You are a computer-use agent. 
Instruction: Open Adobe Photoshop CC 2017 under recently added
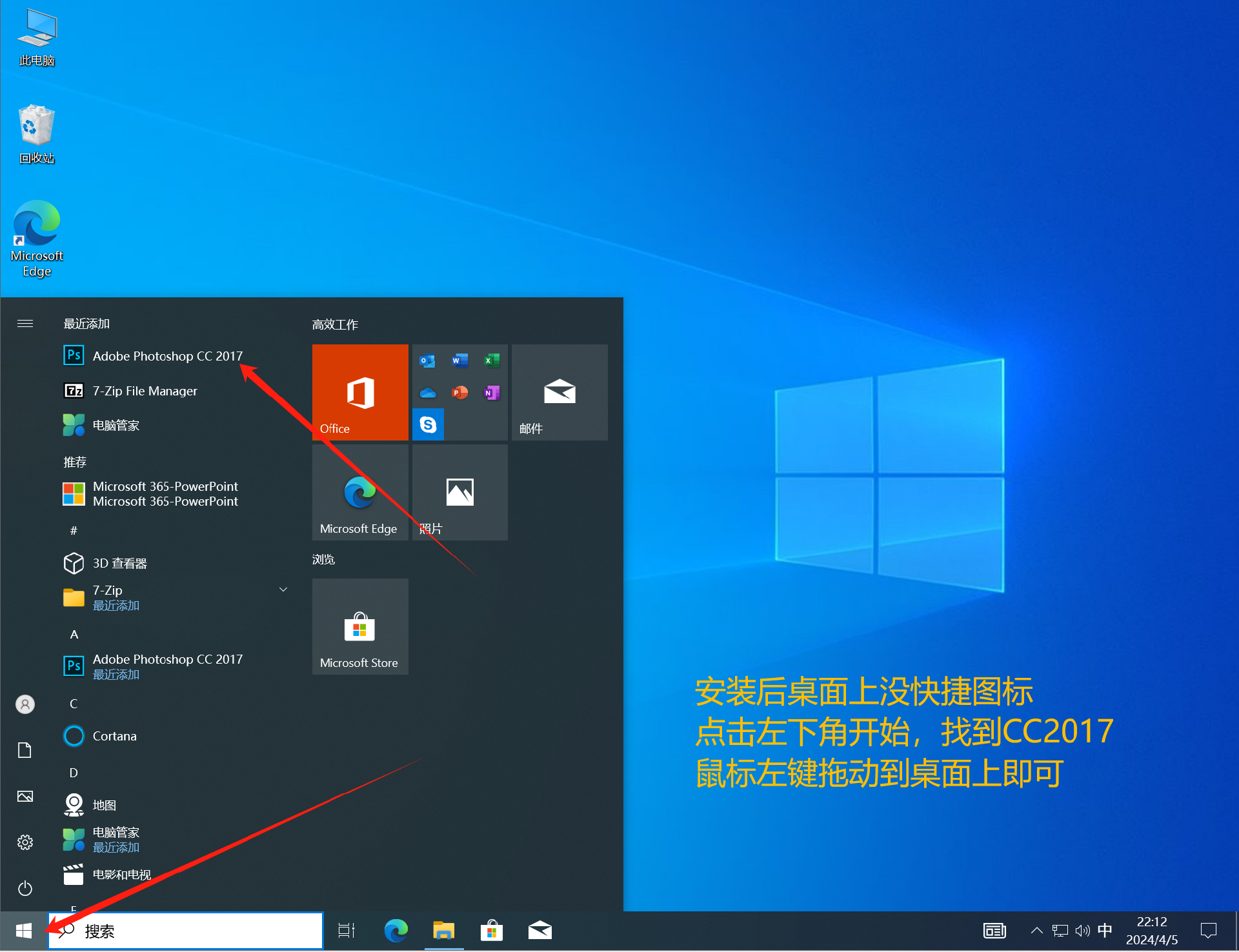tap(174, 356)
